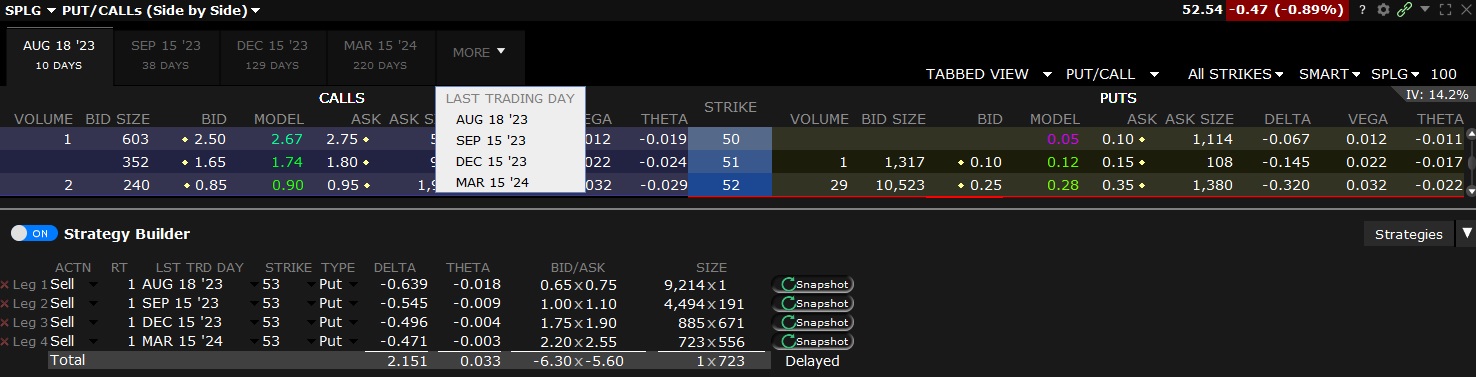Screen dimensions: 1476x377
Task: Remove Leg 1 with red X
Action: [5, 285]
